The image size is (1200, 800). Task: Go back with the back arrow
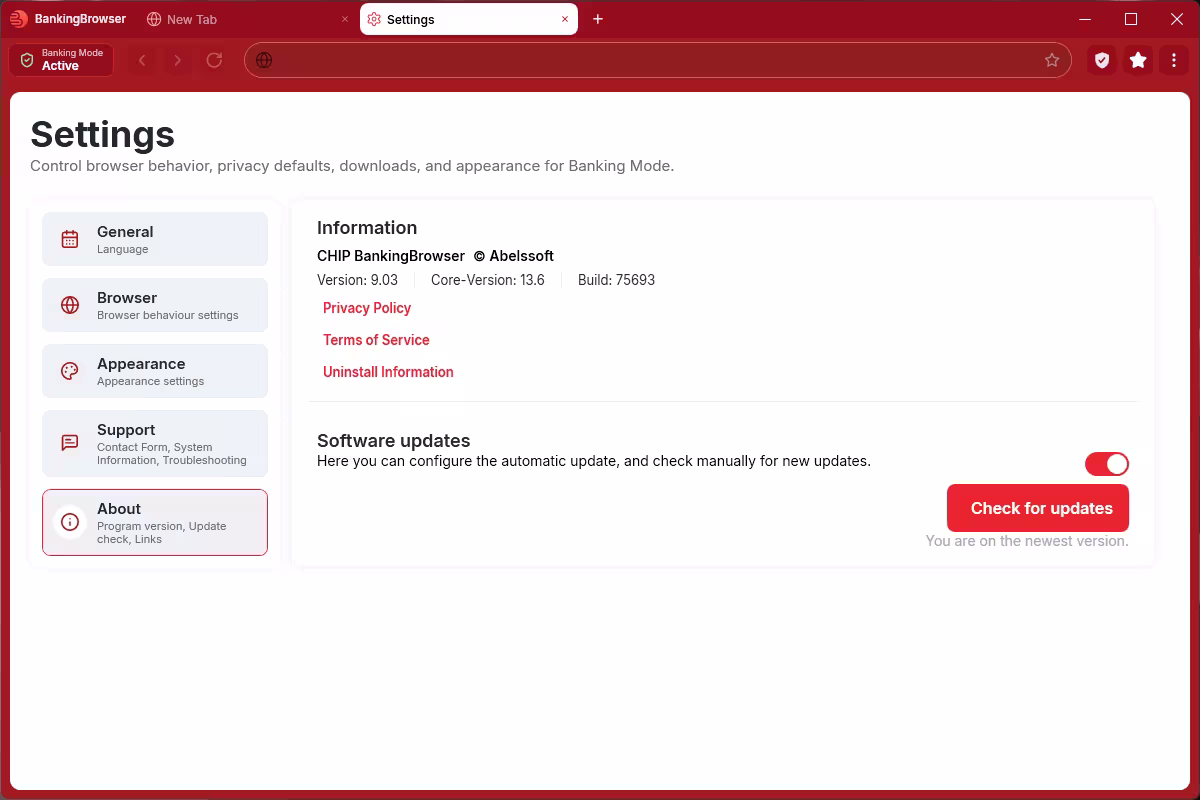point(142,60)
